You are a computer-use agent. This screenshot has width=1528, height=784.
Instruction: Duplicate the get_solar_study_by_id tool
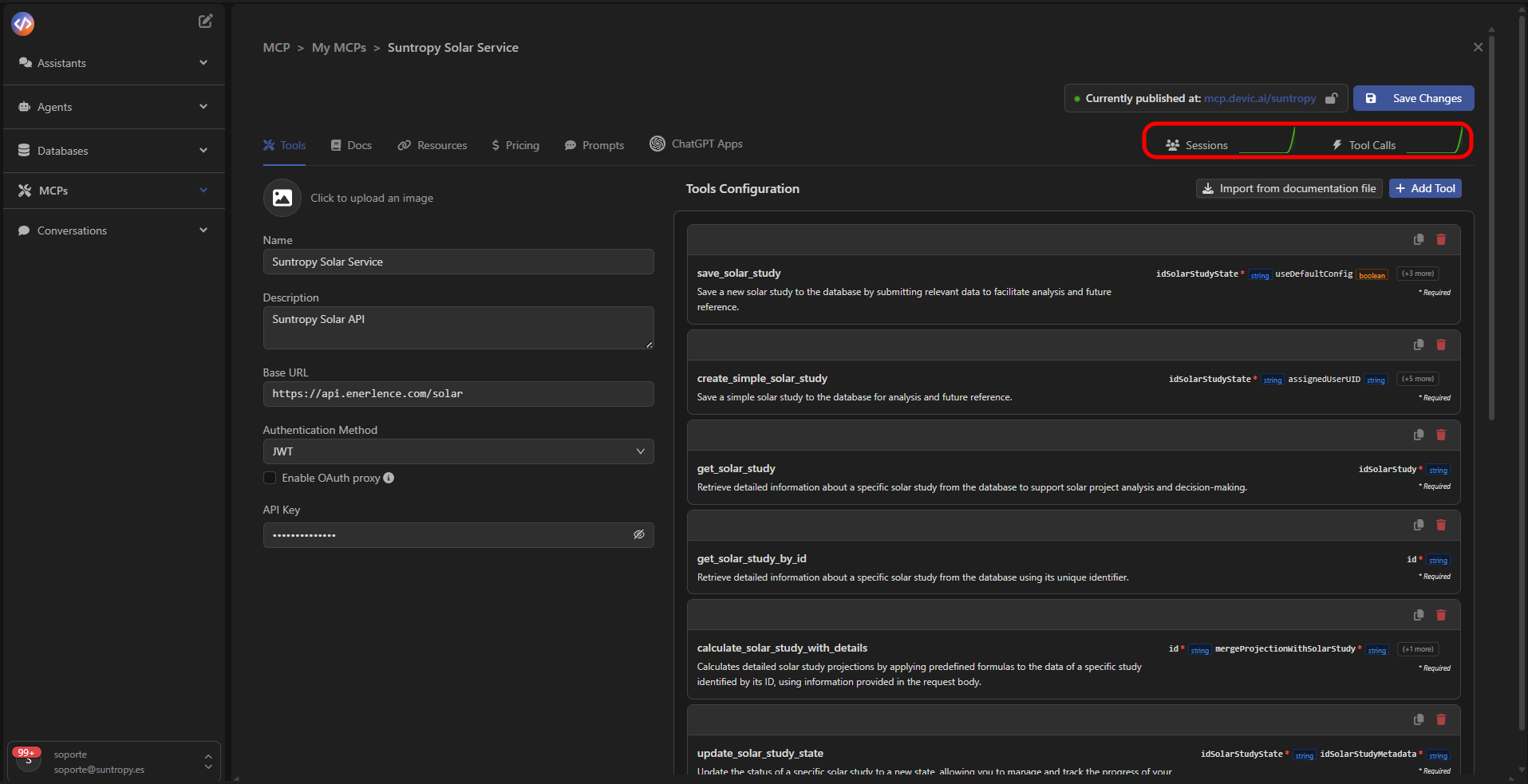point(1418,525)
